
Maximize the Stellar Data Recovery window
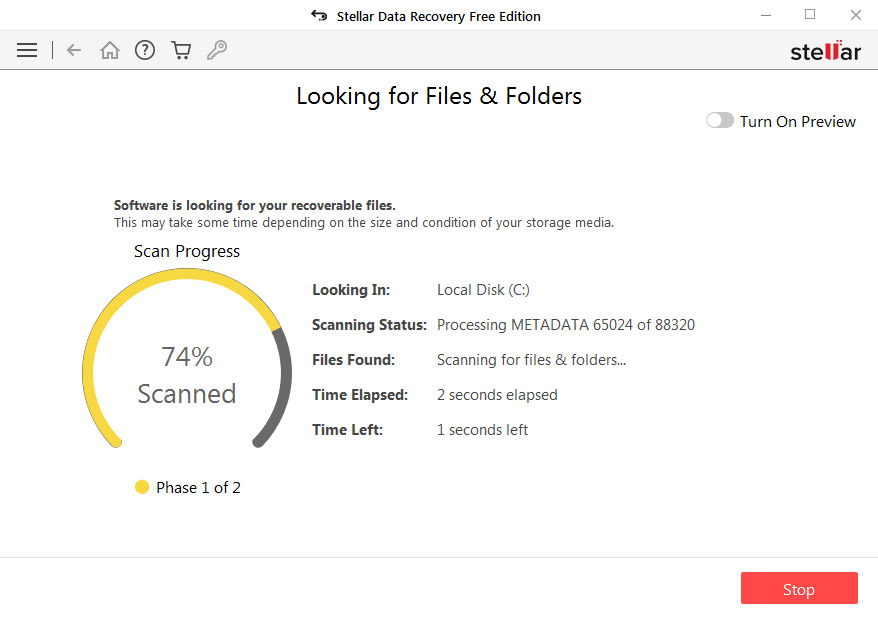810,15
